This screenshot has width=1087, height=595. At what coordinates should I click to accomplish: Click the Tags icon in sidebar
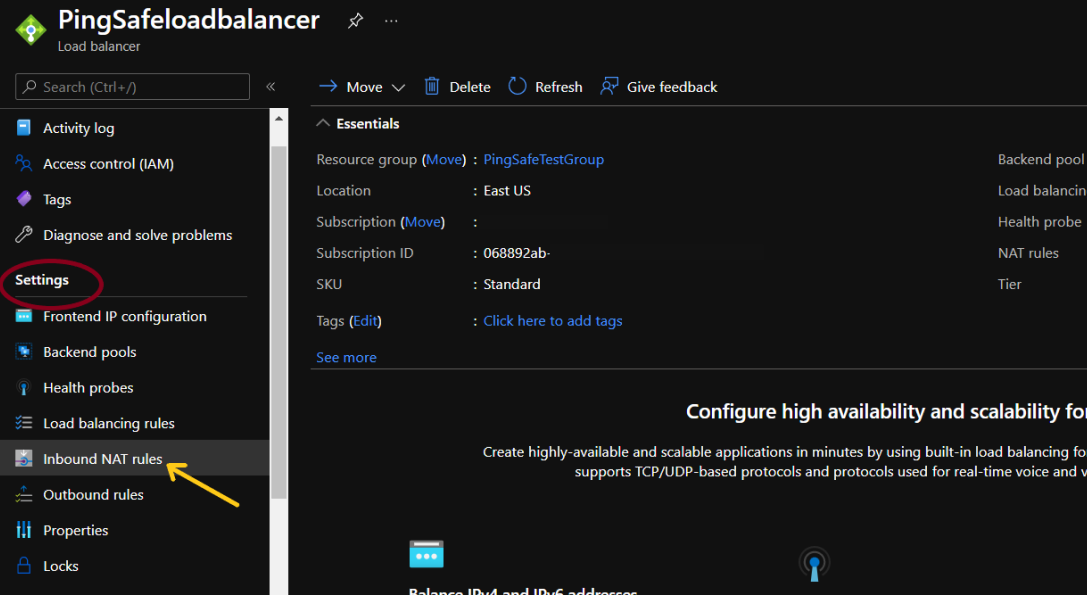(x=24, y=199)
